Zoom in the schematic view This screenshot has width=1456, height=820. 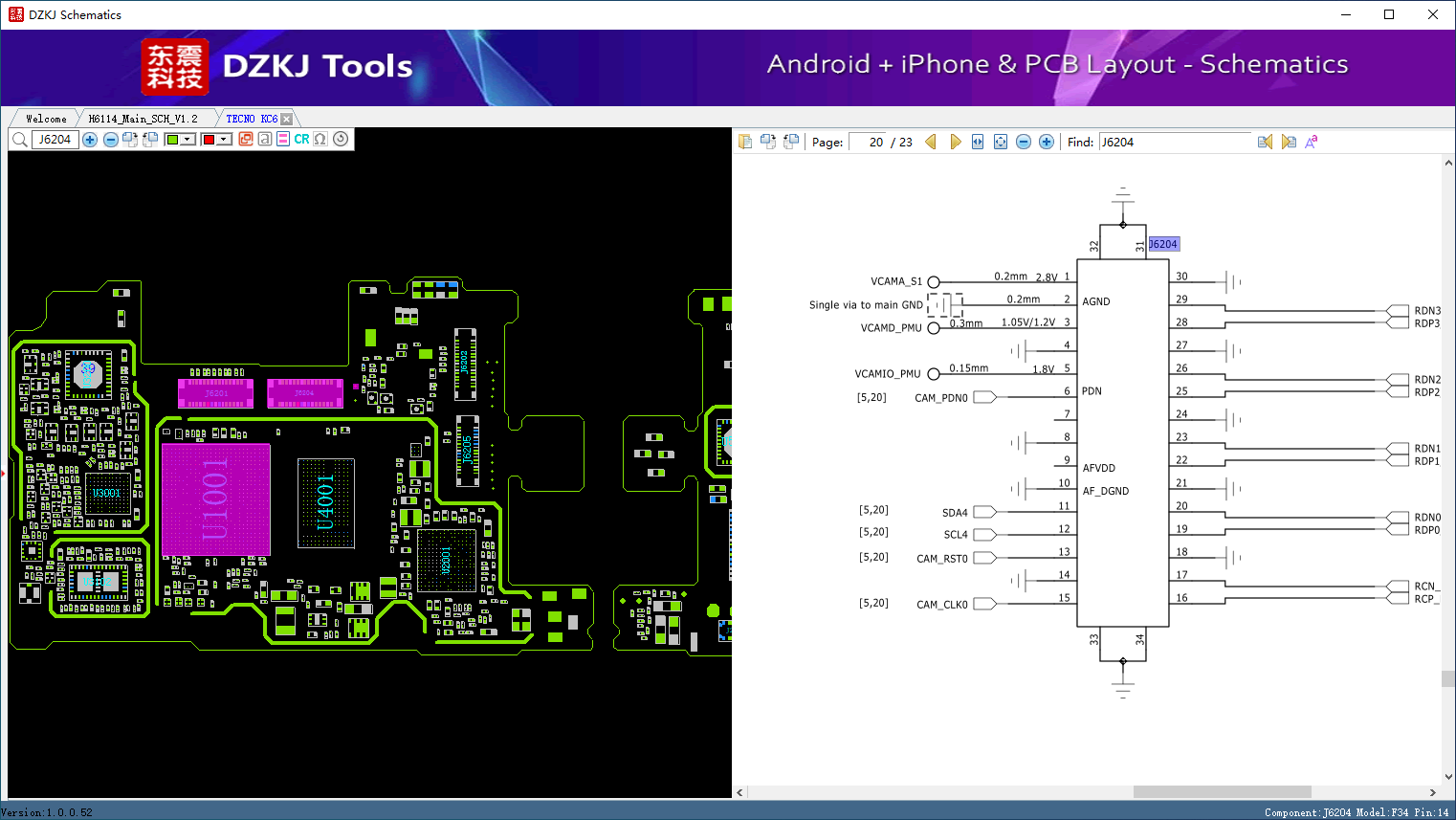(x=1047, y=142)
